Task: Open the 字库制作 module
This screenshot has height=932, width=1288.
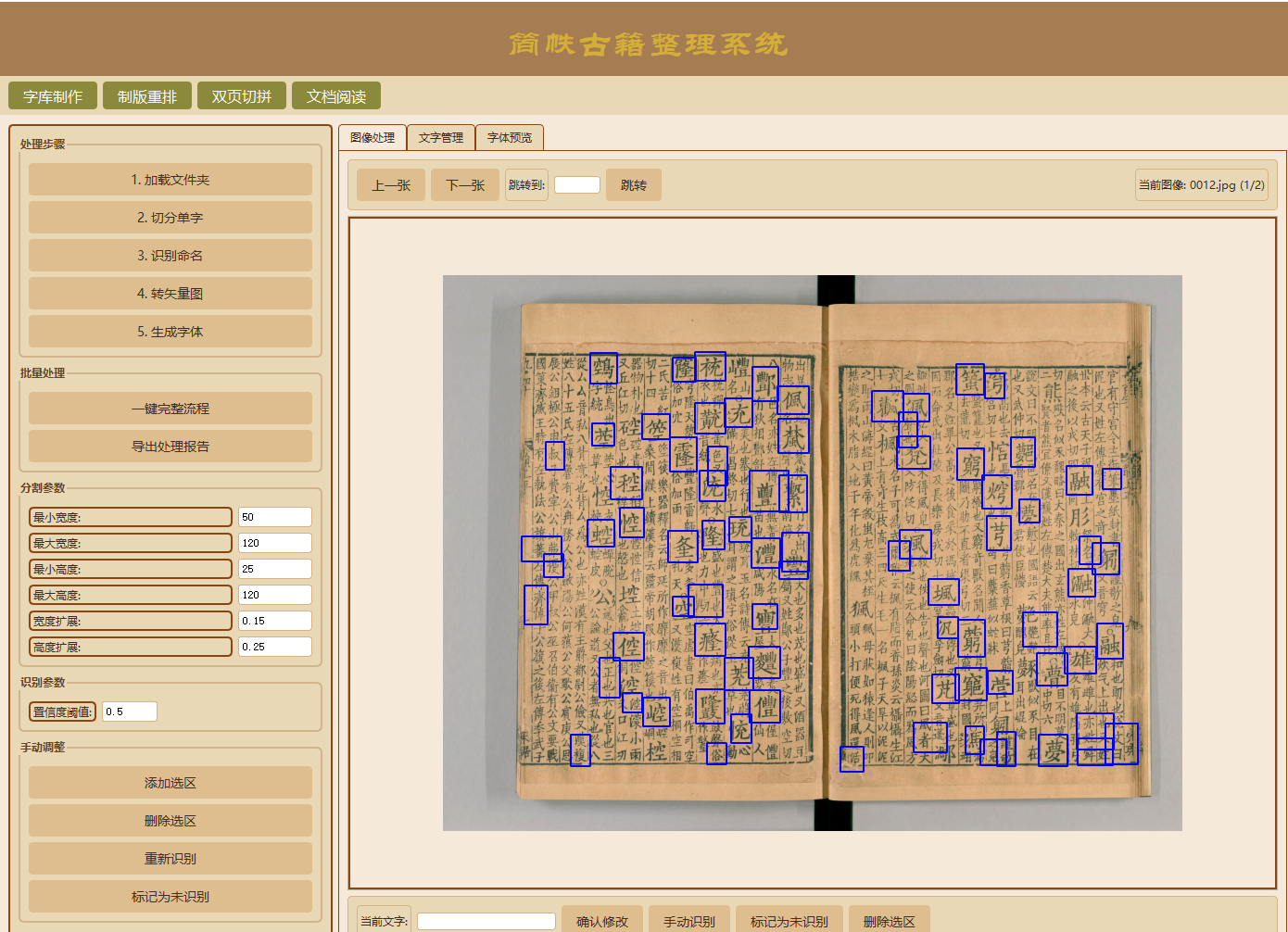Action: 53,96
